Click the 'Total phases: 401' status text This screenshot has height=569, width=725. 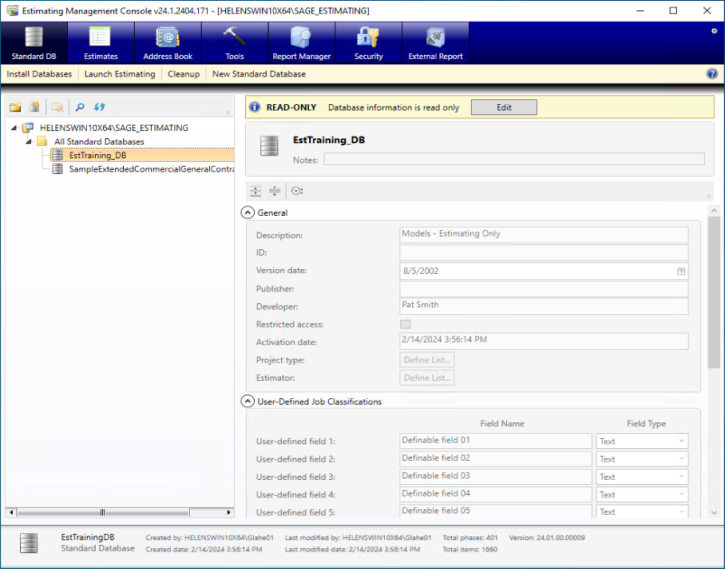(x=470, y=538)
